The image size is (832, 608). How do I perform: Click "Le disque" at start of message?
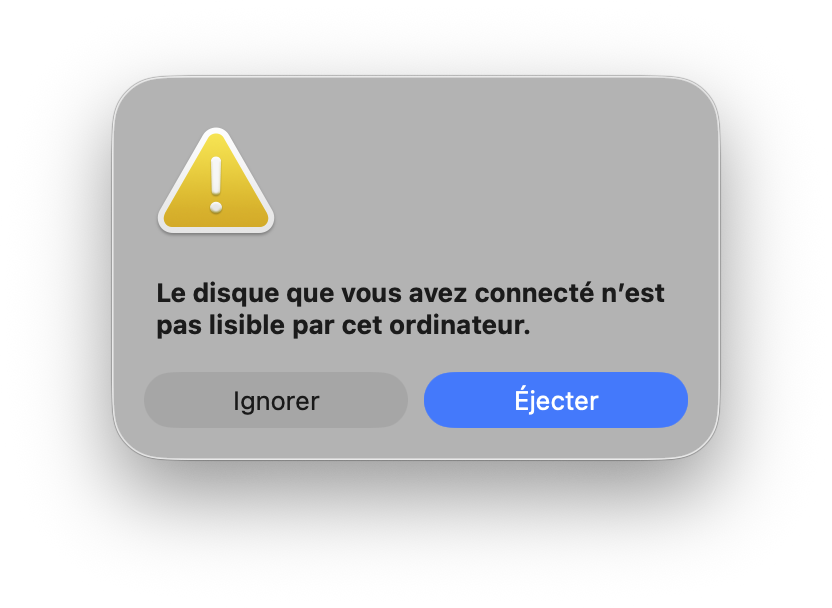click(218, 293)
